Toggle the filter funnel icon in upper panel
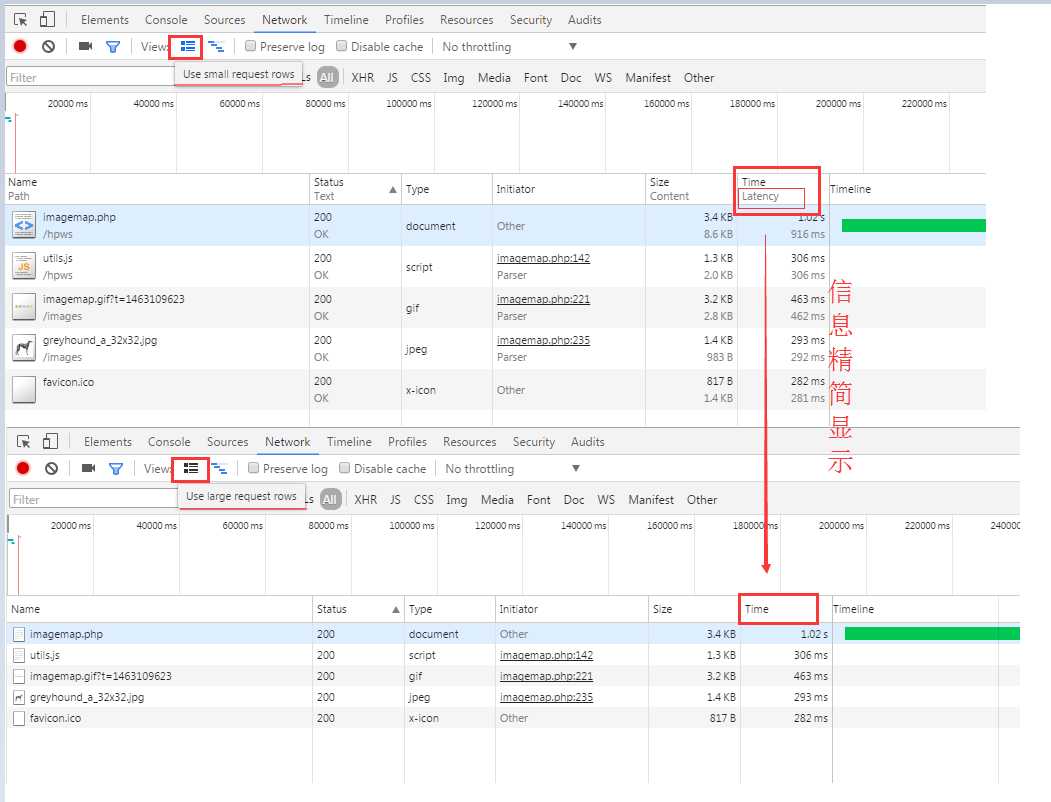This screenshot has height=802, width=1051. (113, 46)
